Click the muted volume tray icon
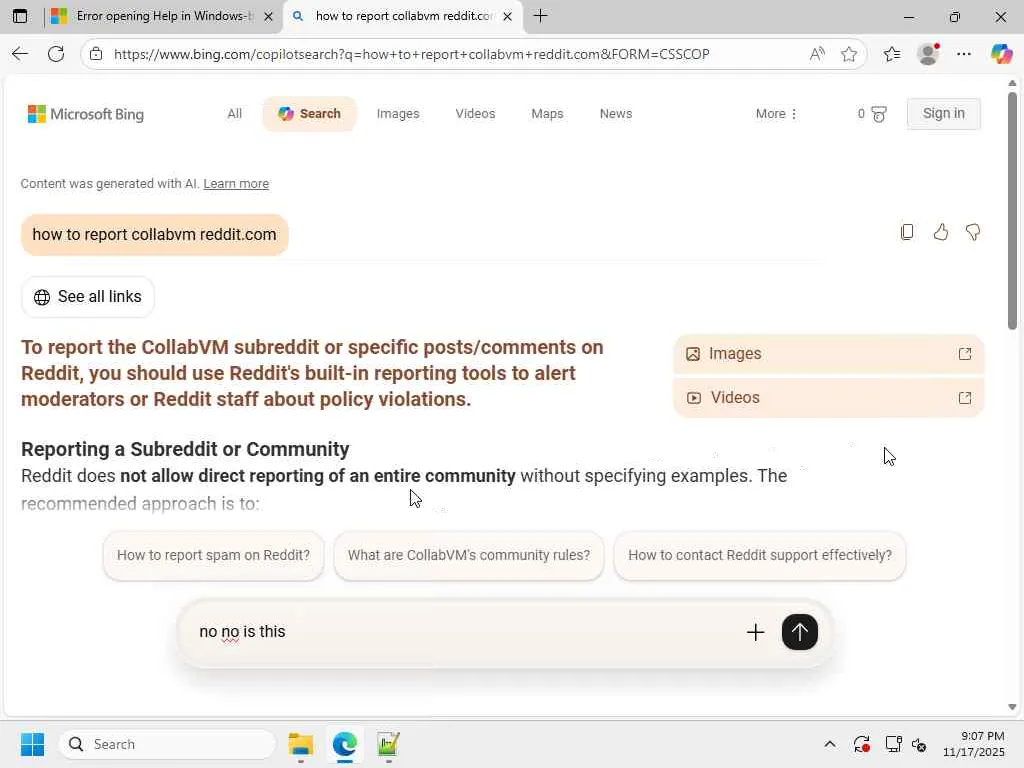The image size is (1024, 768). (x=920, y=744)
